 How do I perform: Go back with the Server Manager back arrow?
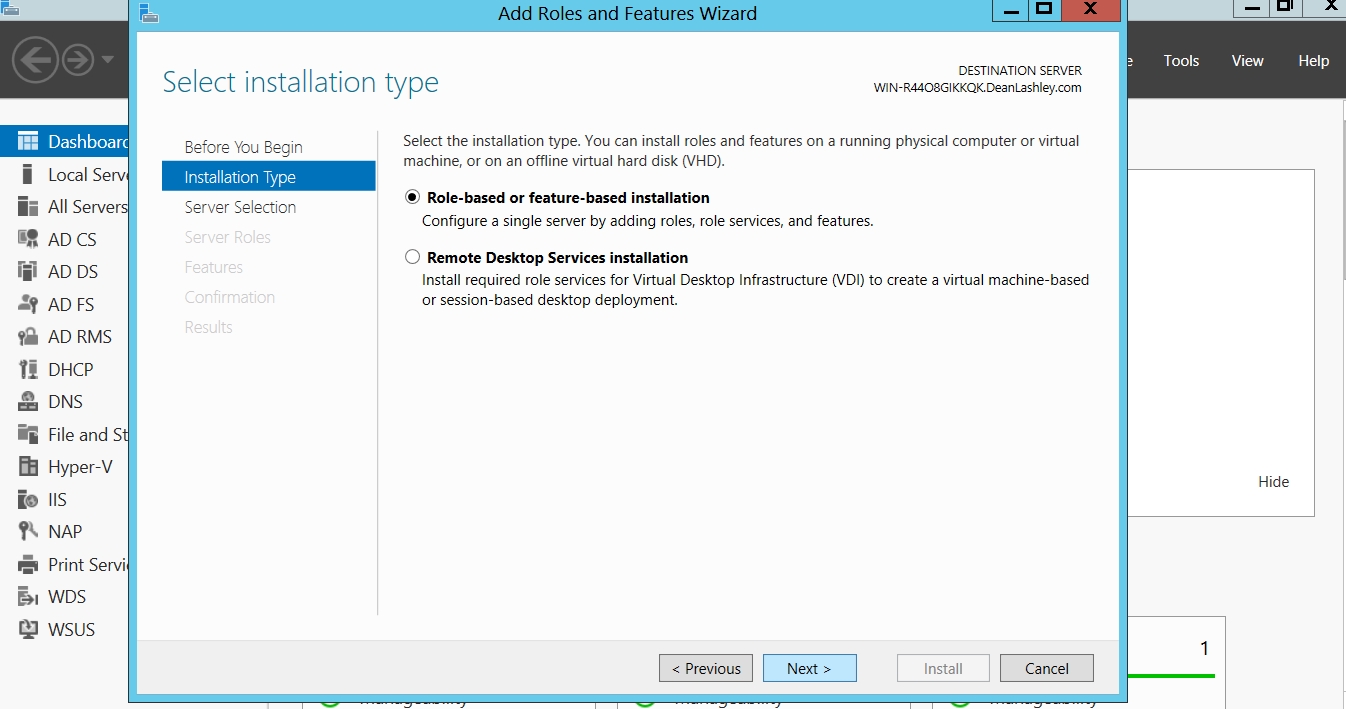tap(34, 61)
